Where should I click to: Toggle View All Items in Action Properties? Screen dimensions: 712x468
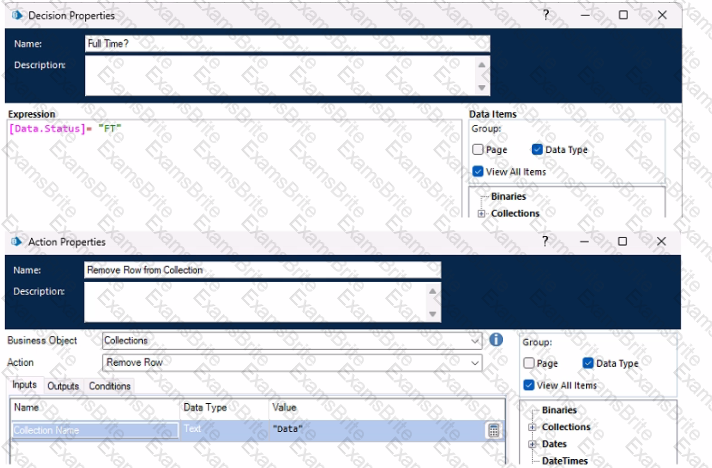pos(530,385)
